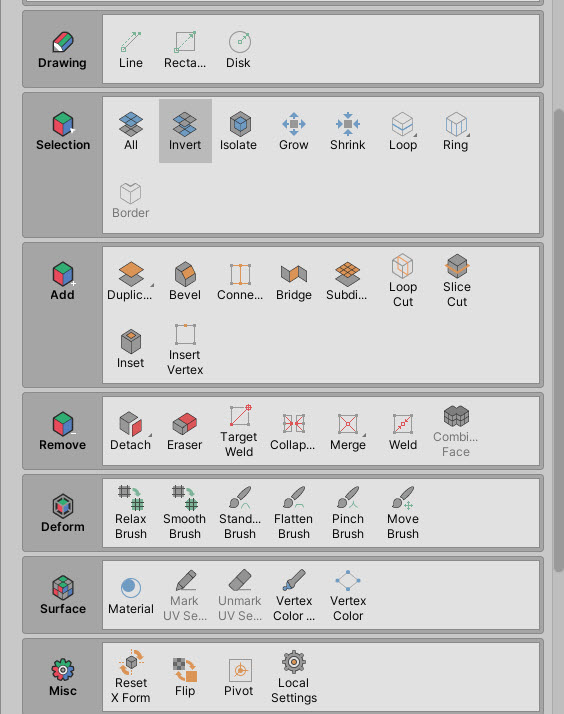Image resolution: width=564 pixels, height=714 pixels.
Task: Subdivide the selection
Action: [x=347, y=281]
